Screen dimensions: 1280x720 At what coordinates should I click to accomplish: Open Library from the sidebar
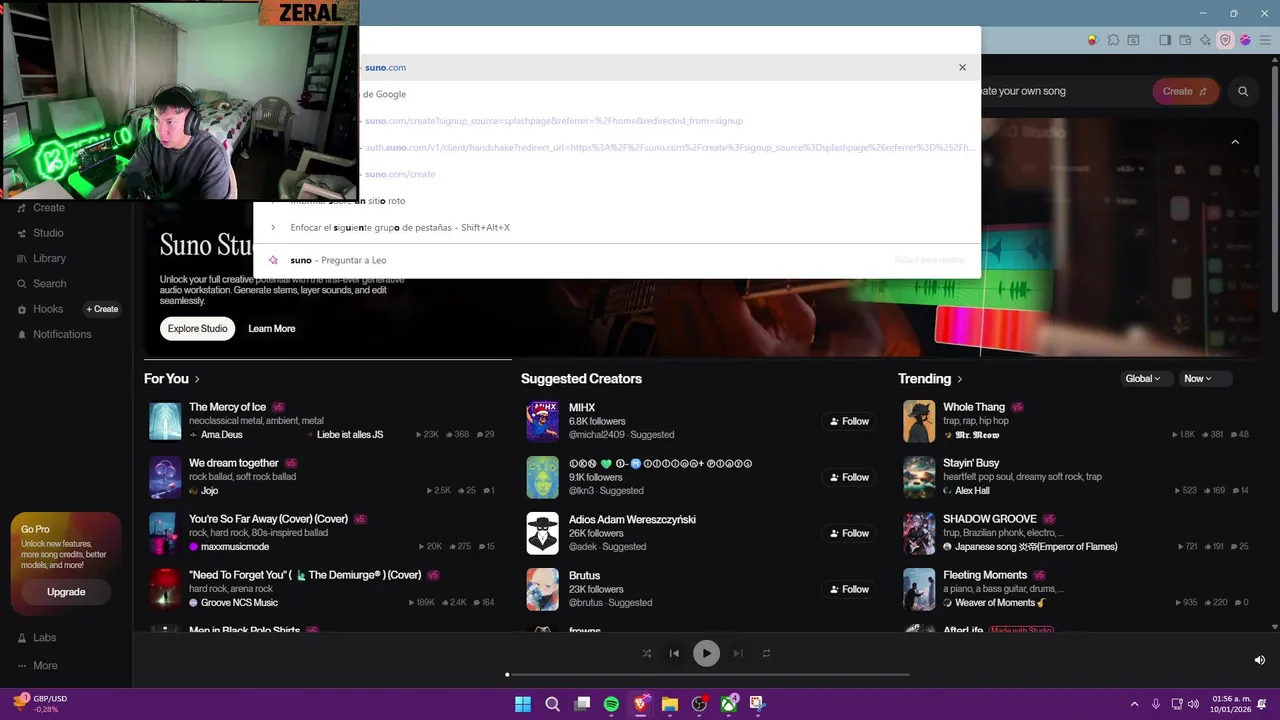tap(41, 258)
